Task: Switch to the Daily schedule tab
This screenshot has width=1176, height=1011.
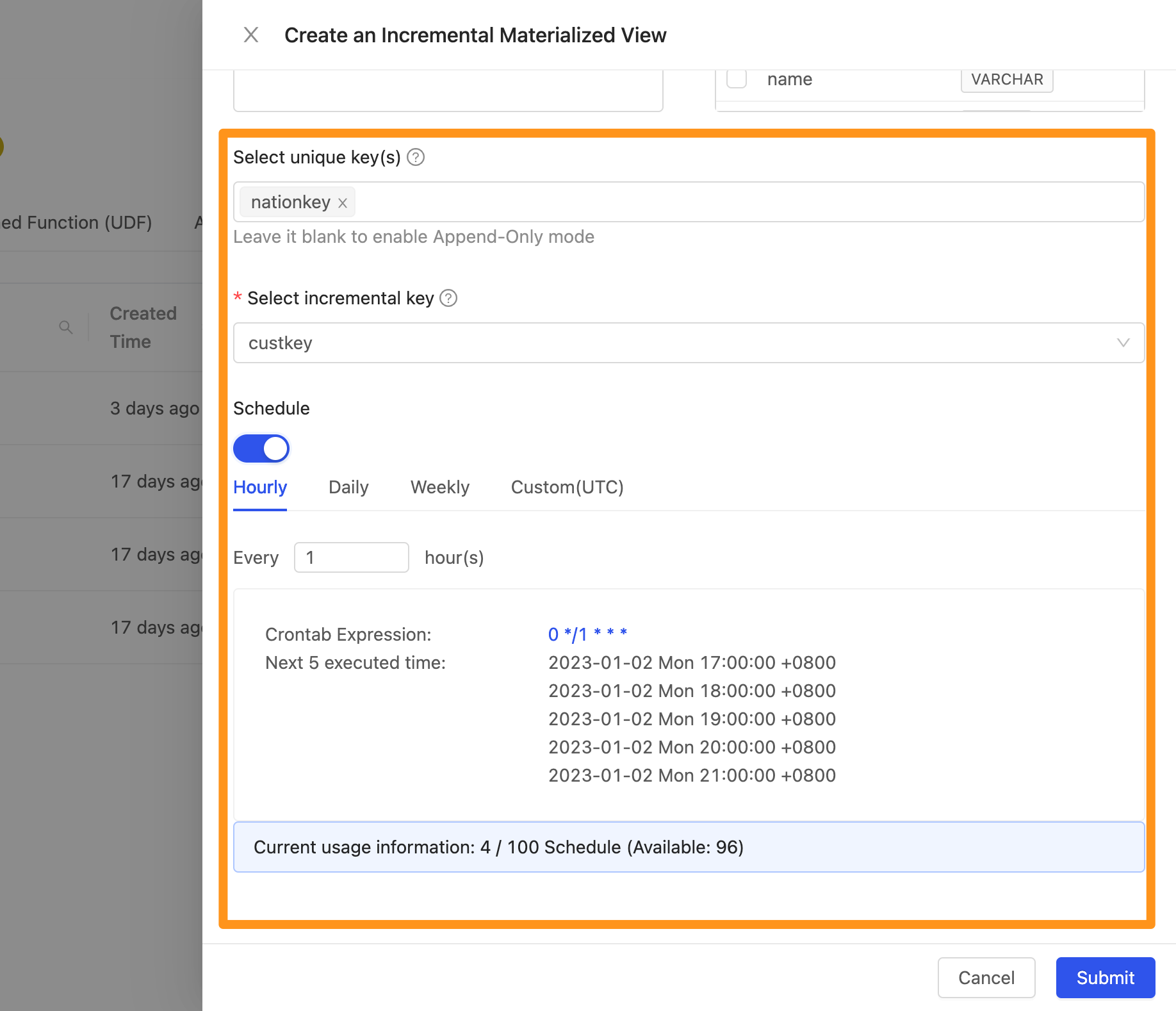Action: point(348,488)
